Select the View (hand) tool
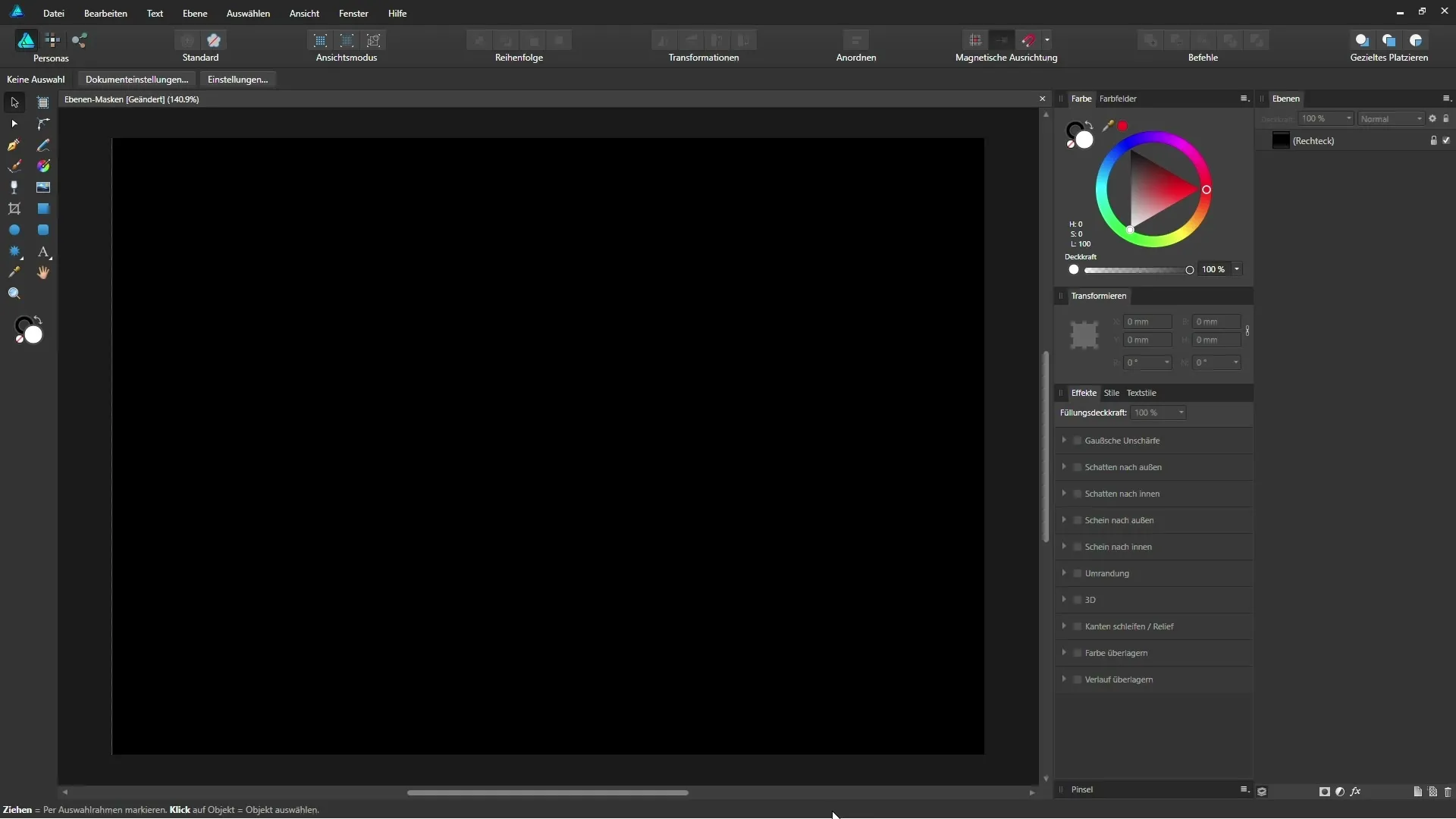This screenshot has height=819, width=1456. (x=43, y=272)
